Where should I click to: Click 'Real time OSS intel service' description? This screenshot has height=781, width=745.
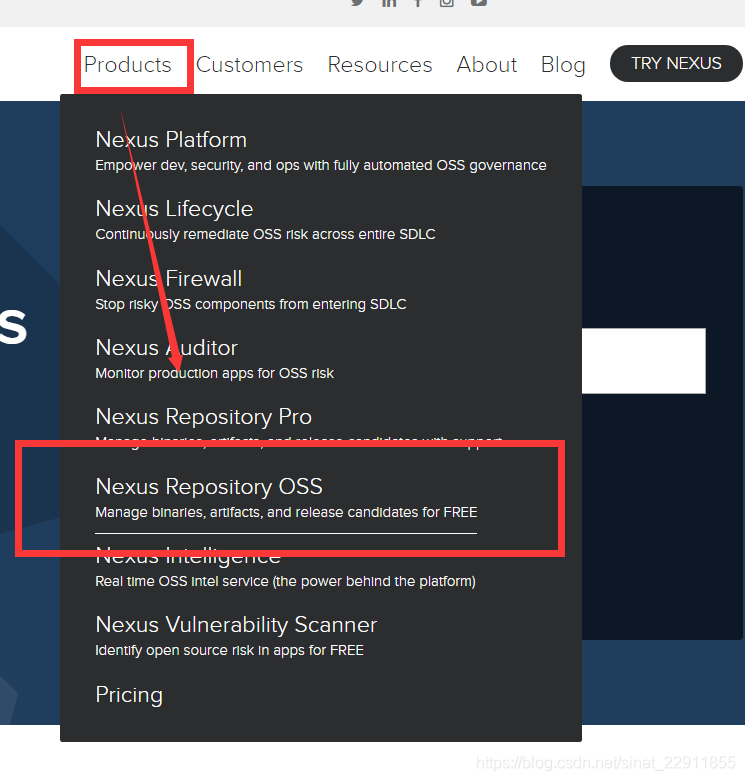(x=285, y=581)
